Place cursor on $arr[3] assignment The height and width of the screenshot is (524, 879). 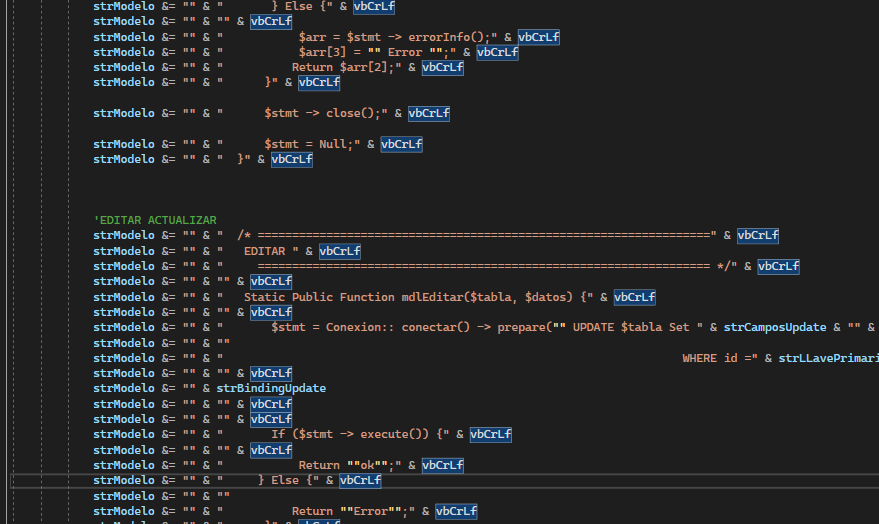pos(322,52)
